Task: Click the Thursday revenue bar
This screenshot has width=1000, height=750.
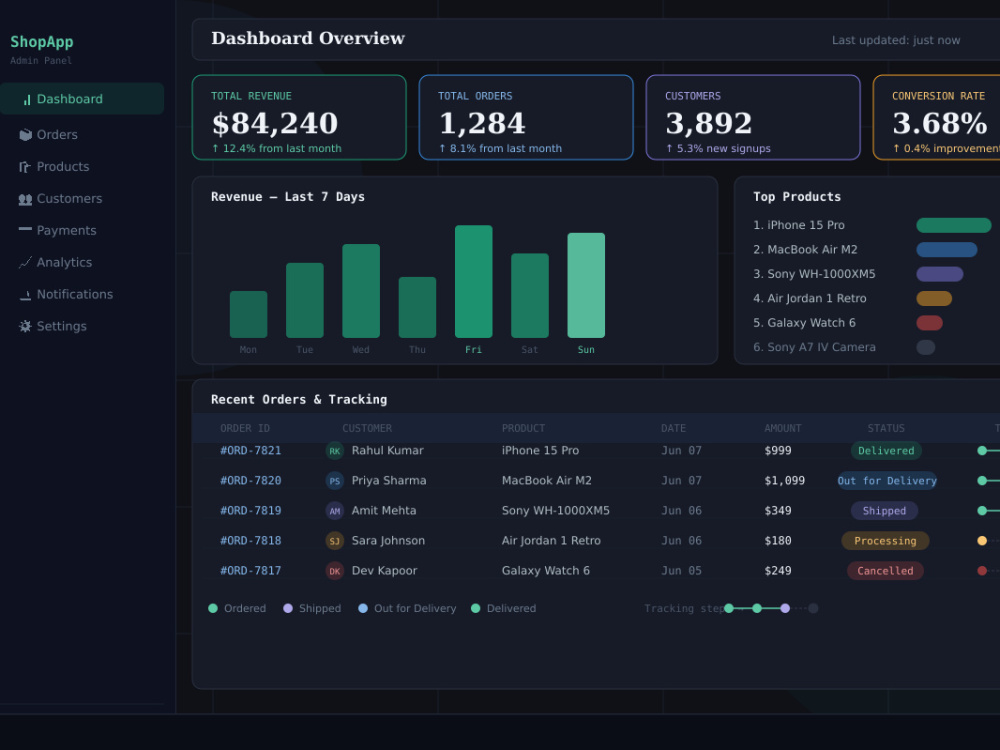Action: click(417, 307)
